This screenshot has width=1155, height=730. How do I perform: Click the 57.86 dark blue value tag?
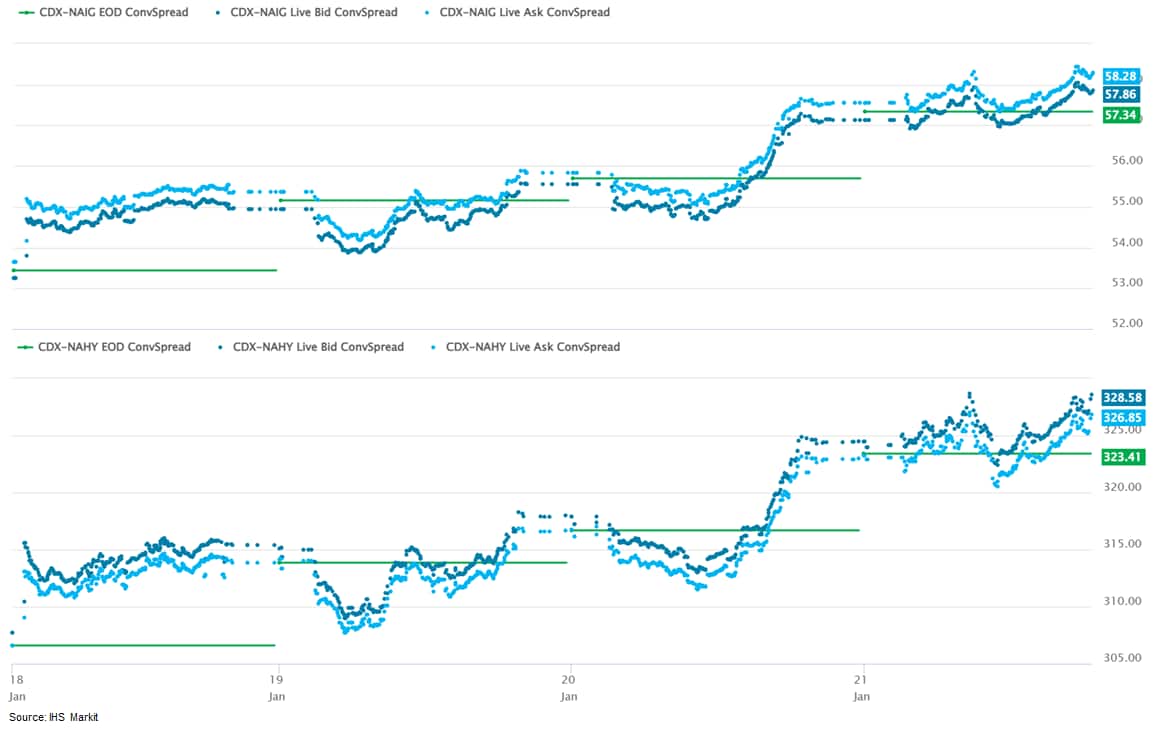pyautogui.click(x=1119, y=94)
